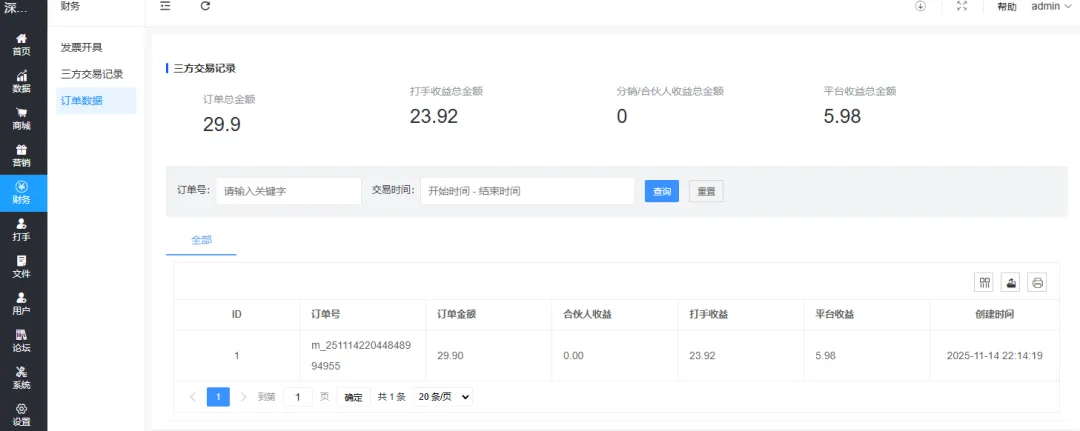This screenshot has height=431, width=1080.
Task: Click the blue 查询 button
Action: tap(662, 191)
